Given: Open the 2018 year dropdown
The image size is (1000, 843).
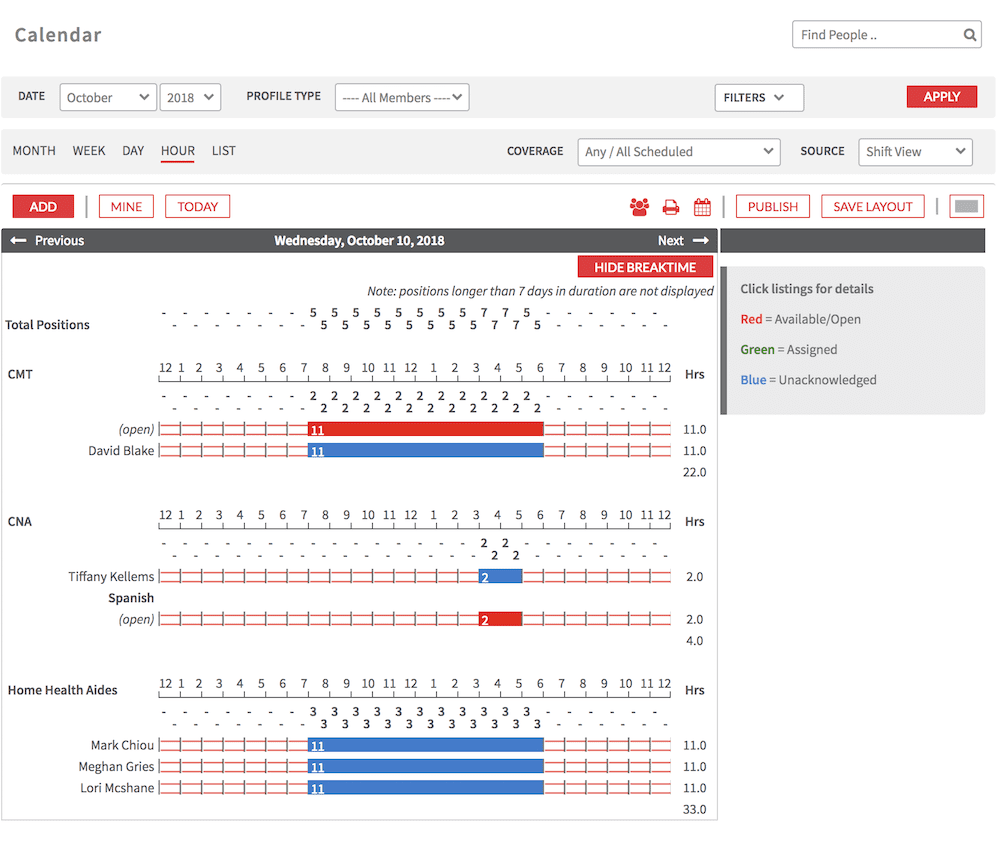Looking at the screenshot, I should [190, 97].
